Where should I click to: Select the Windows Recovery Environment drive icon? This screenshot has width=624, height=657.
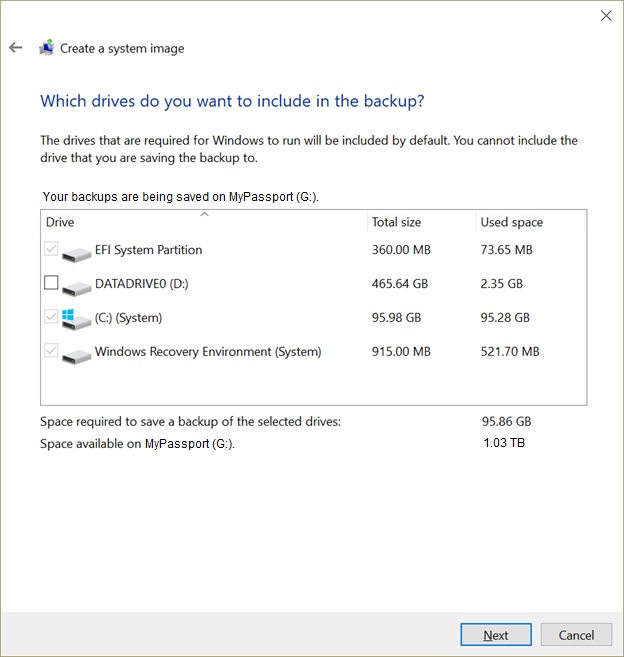point(76,356)
